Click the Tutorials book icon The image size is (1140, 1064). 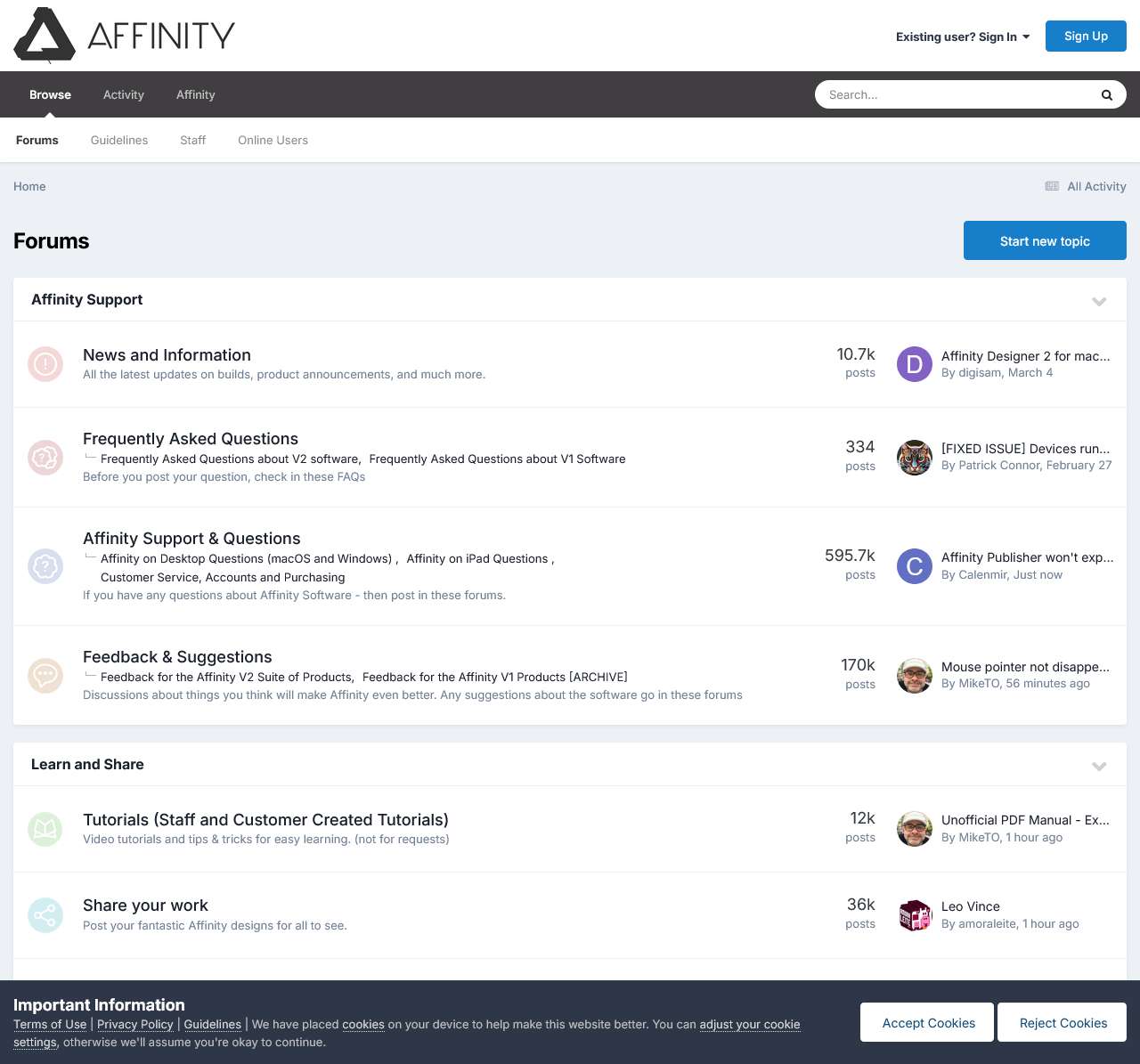pyautogui.click(x=45, y=829)
